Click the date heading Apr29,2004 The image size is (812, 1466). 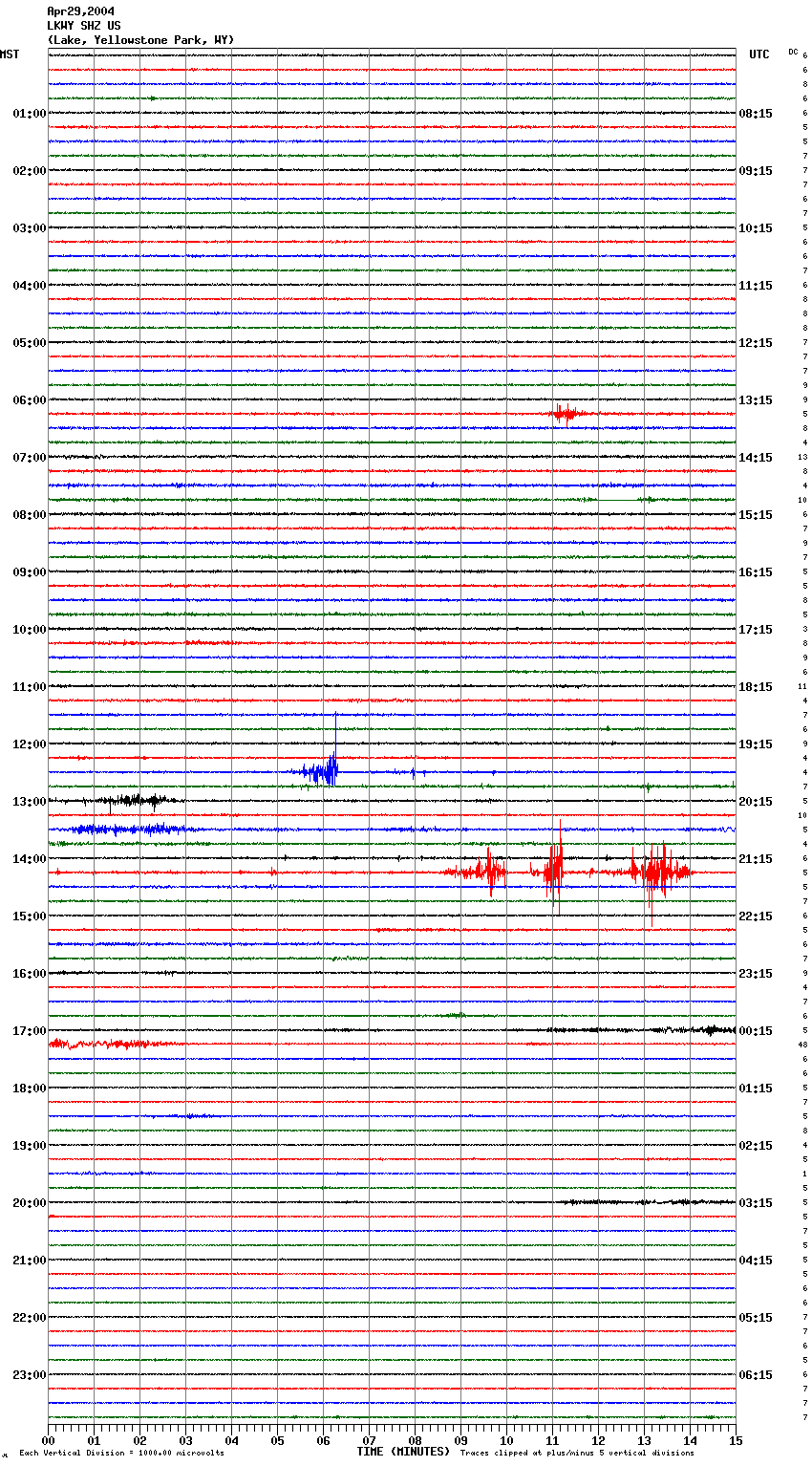click(x=79, y=11)
